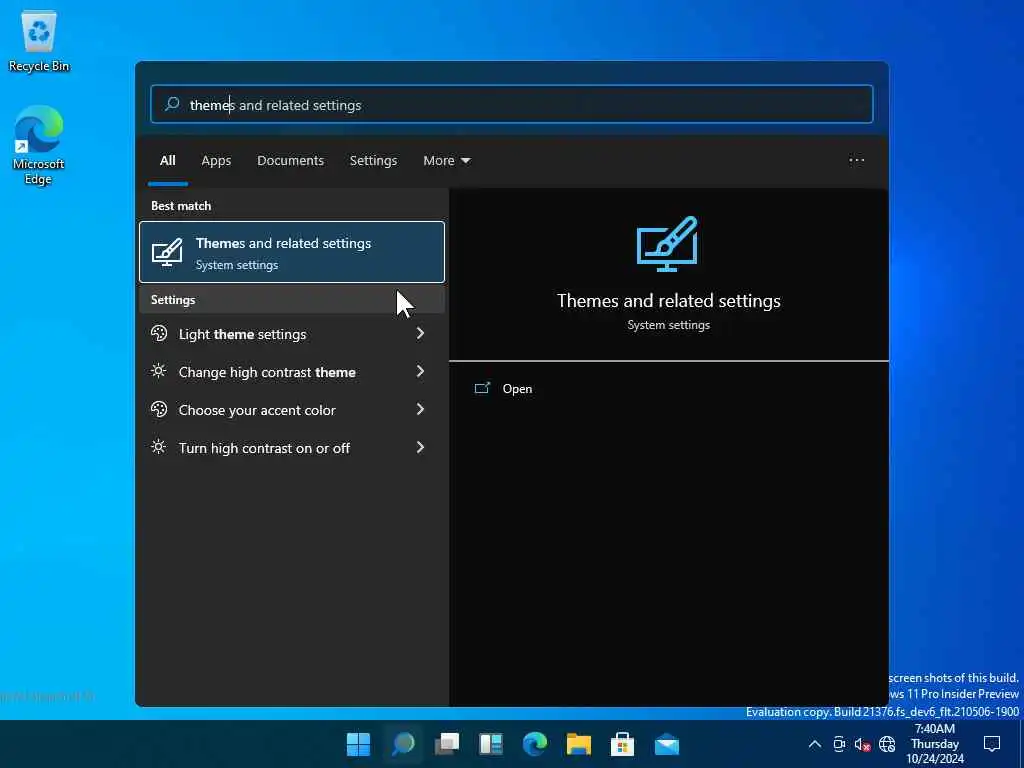Expand arrow for Change high contrast theme

point(420,372)
